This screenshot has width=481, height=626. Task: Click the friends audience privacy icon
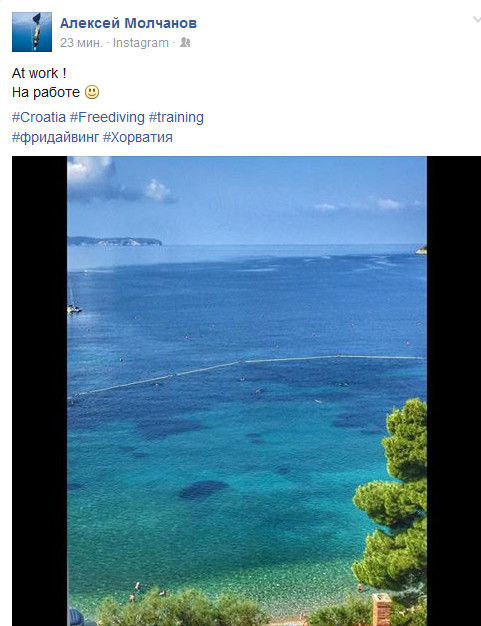click(185, 42)
